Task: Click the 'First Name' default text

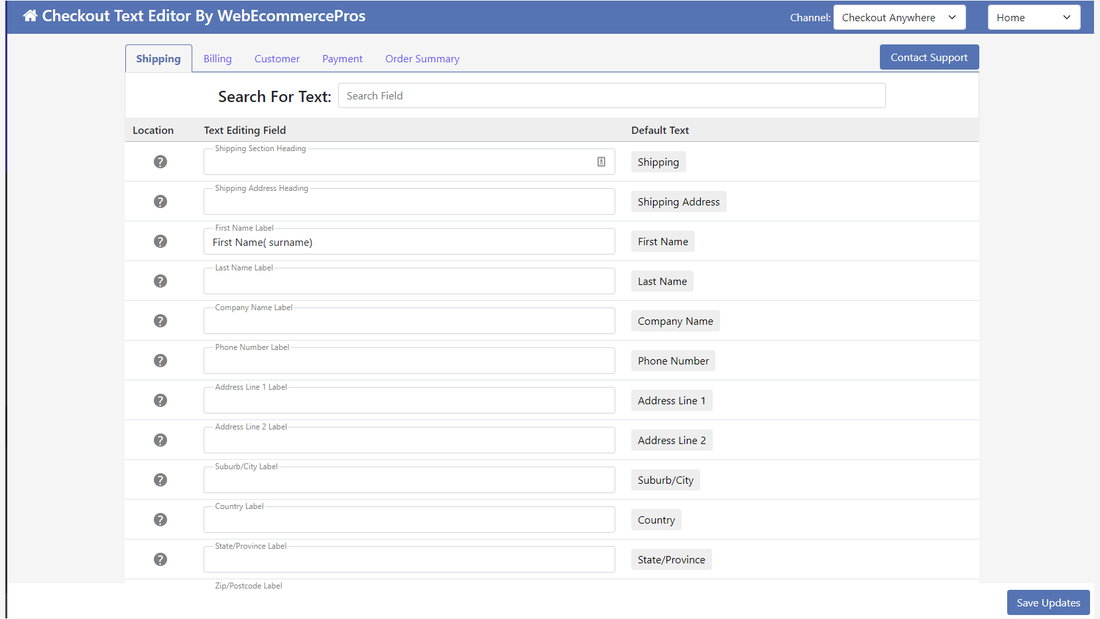Action: [663, 241]
